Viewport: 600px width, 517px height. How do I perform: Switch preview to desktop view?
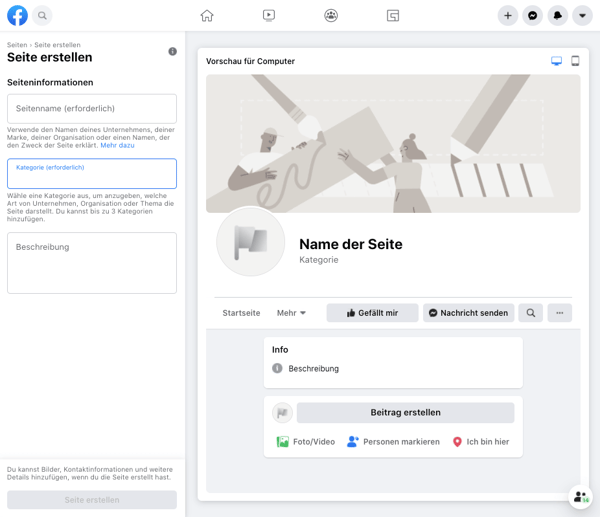[x=557, y=61]
